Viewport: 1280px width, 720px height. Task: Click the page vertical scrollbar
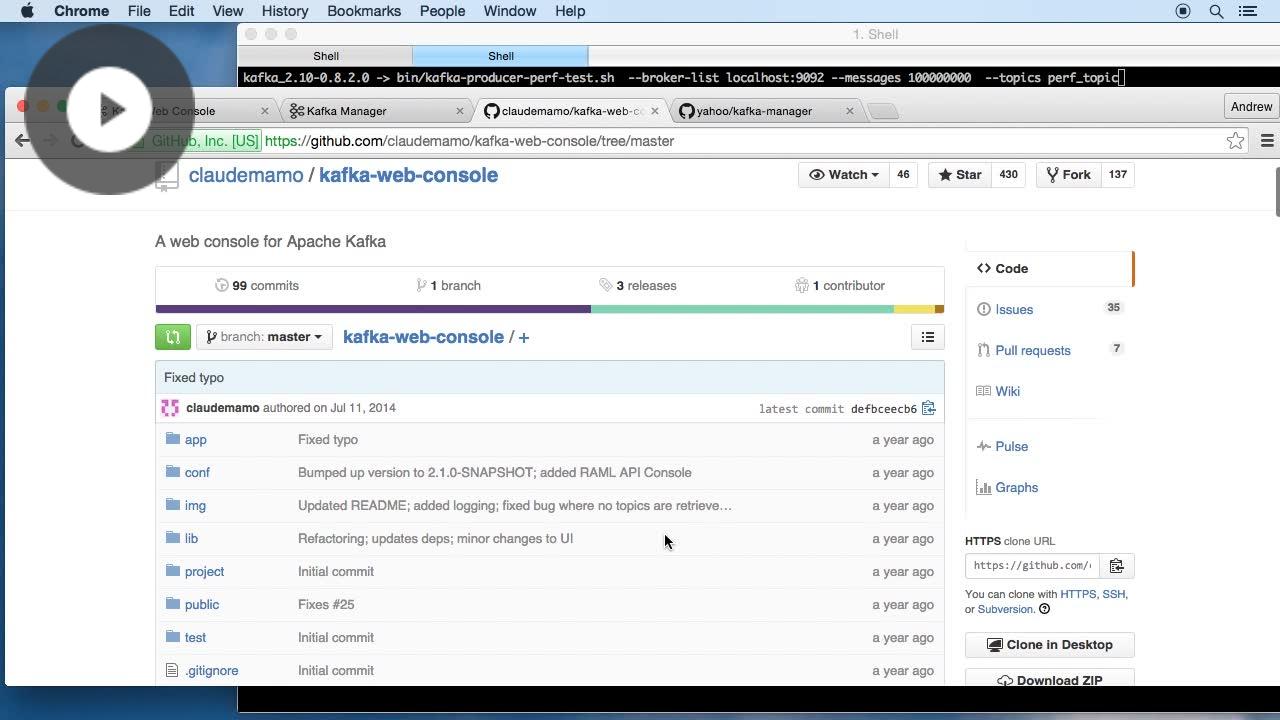click(1277, 190)
